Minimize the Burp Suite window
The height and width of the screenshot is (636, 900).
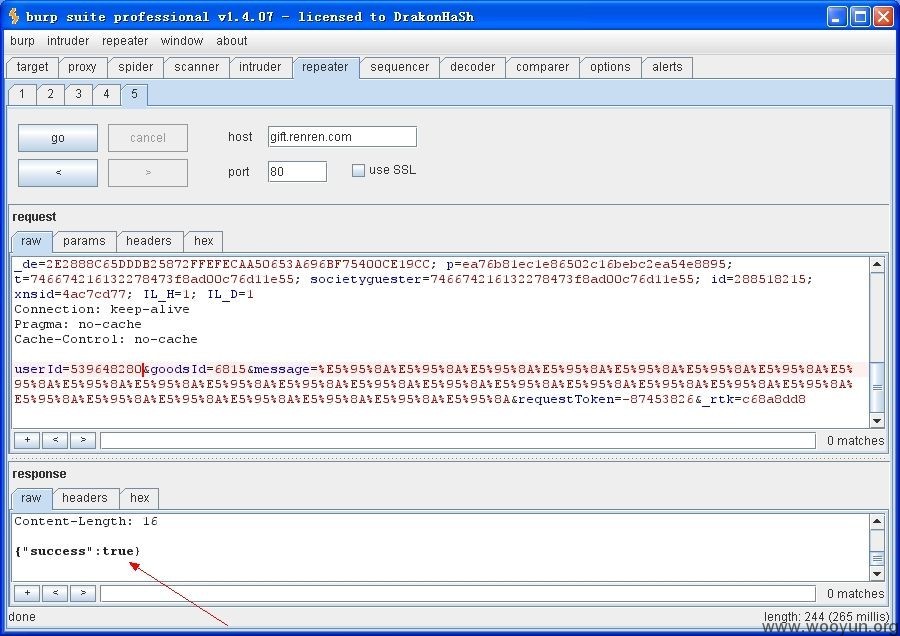837,17
